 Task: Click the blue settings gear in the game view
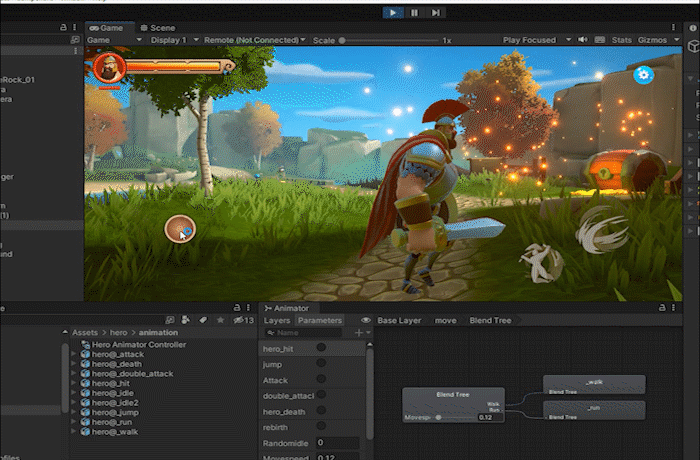tap(643, 75)
